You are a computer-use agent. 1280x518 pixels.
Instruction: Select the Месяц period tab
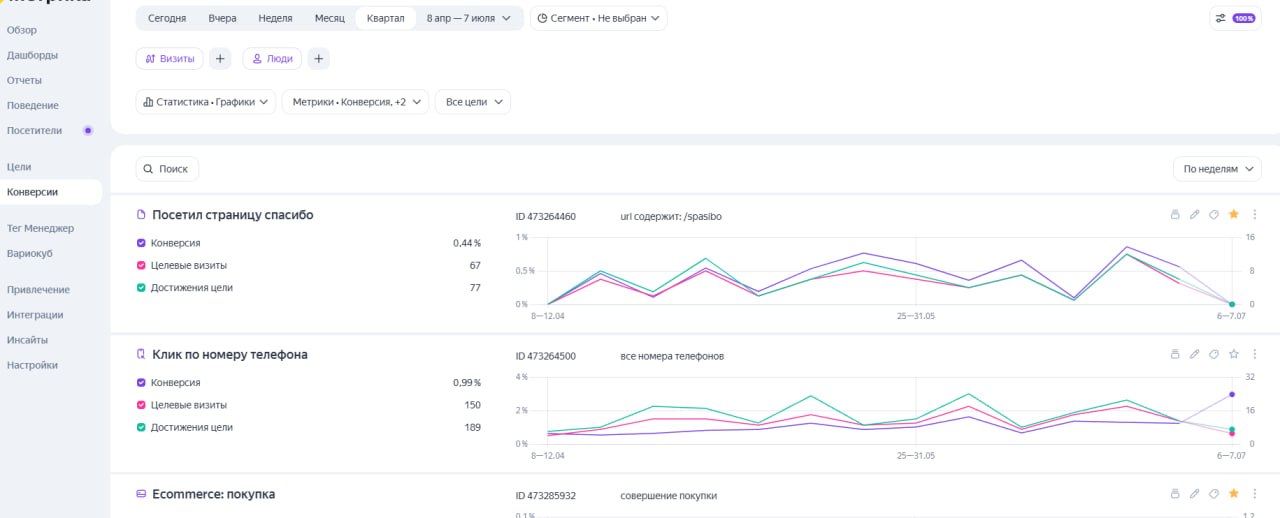tap(330, 18)
